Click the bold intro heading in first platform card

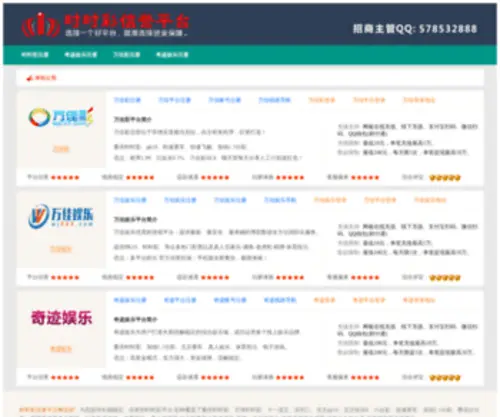pos(133,119)
